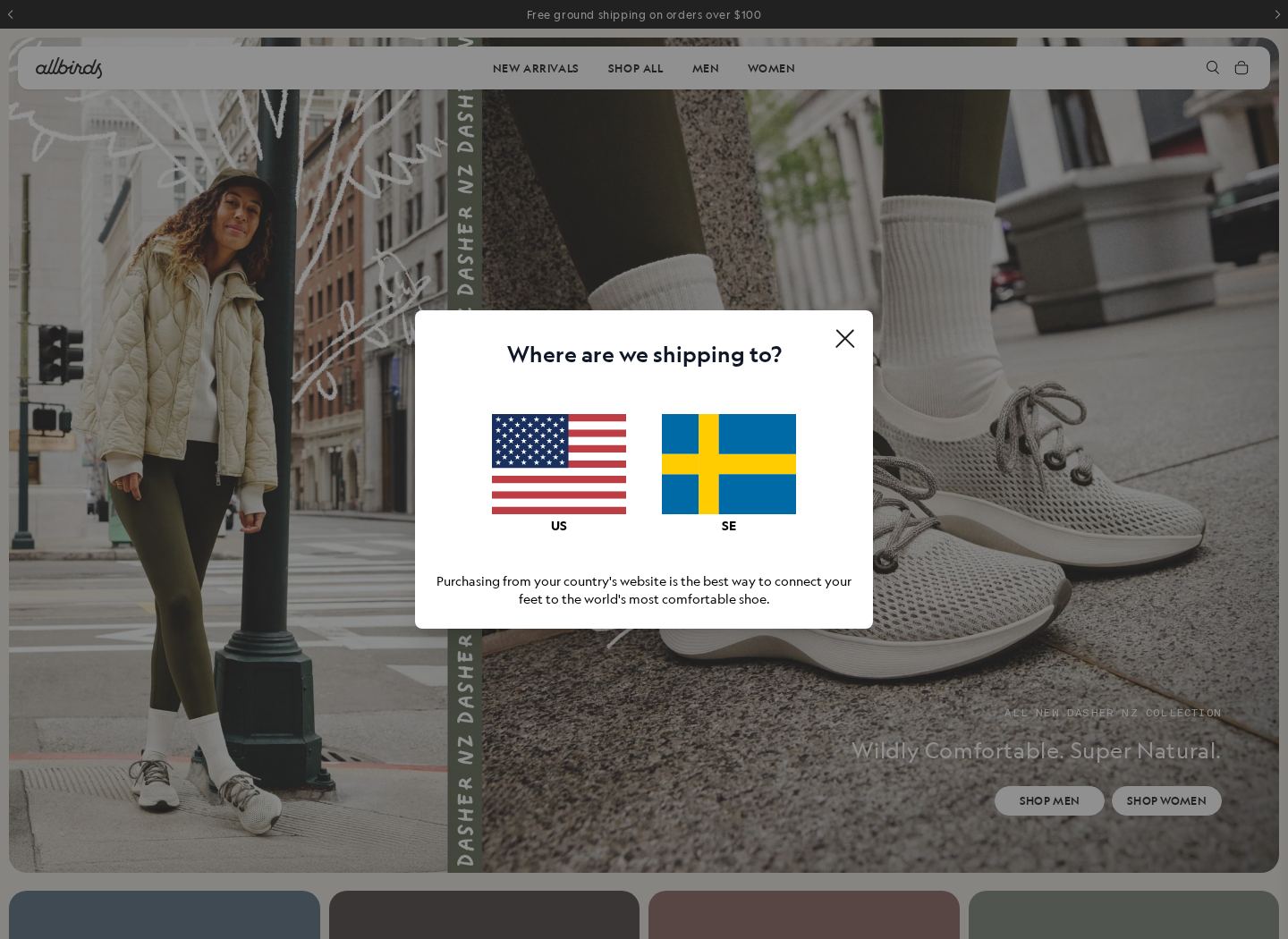Show previous announcement with left arrow

[11, 14]
